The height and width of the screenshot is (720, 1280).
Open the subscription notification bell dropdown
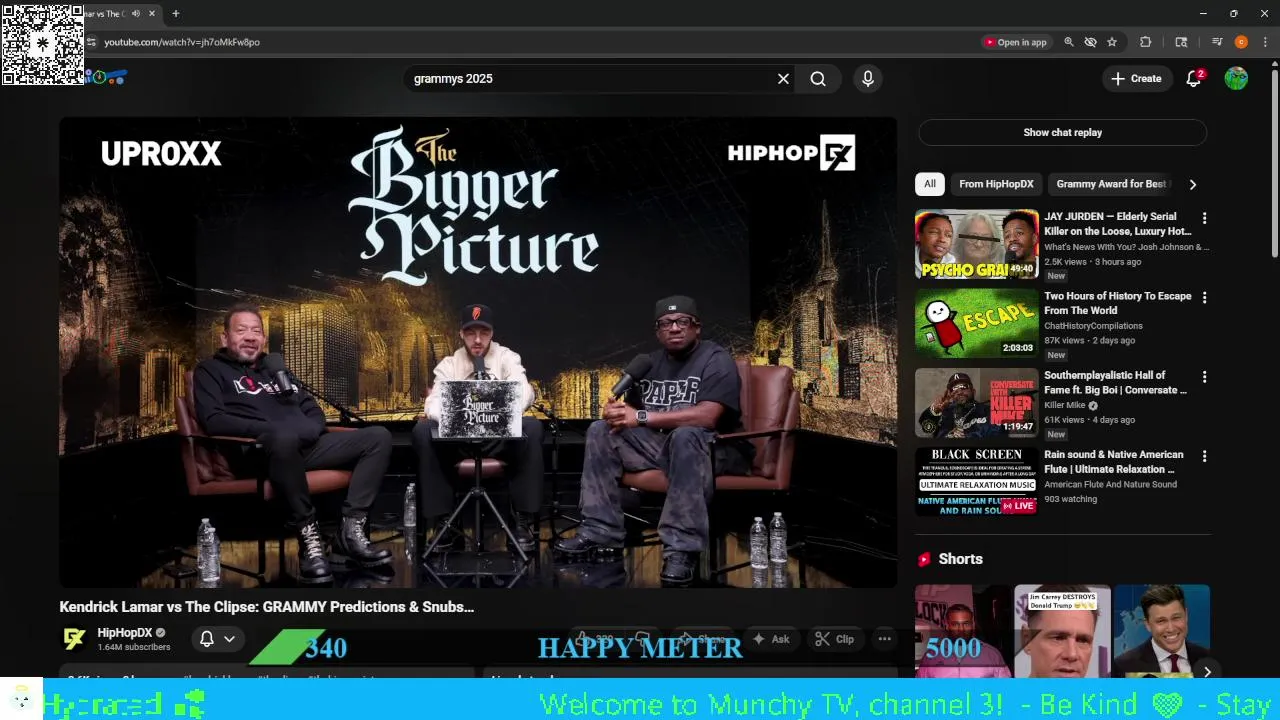click(217, 639)
